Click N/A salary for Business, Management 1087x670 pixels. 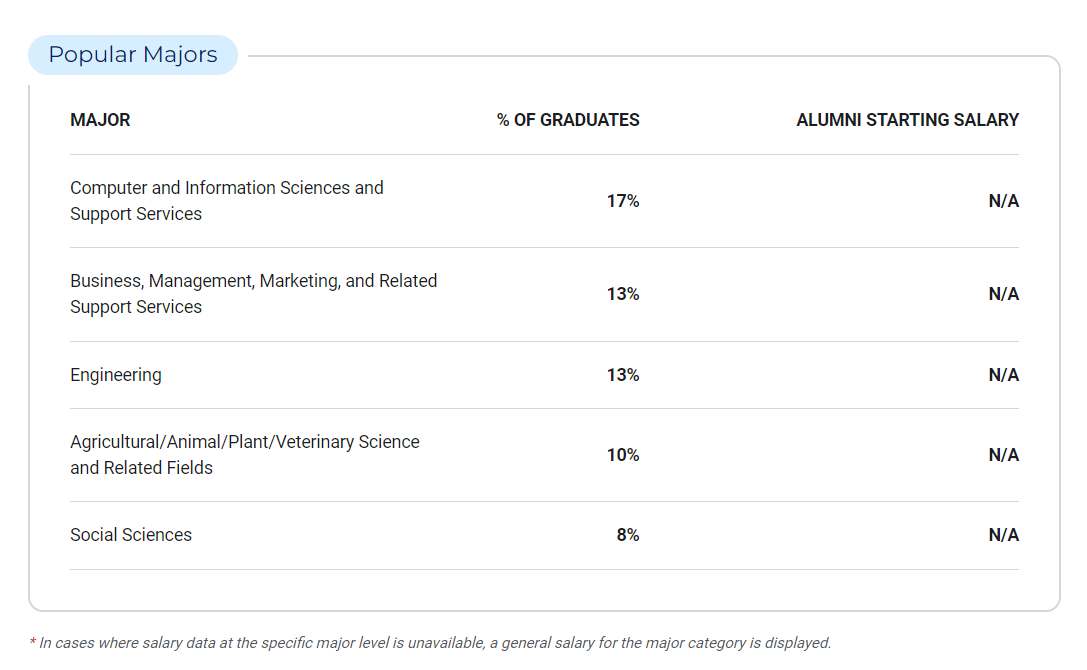[1003, 294]
